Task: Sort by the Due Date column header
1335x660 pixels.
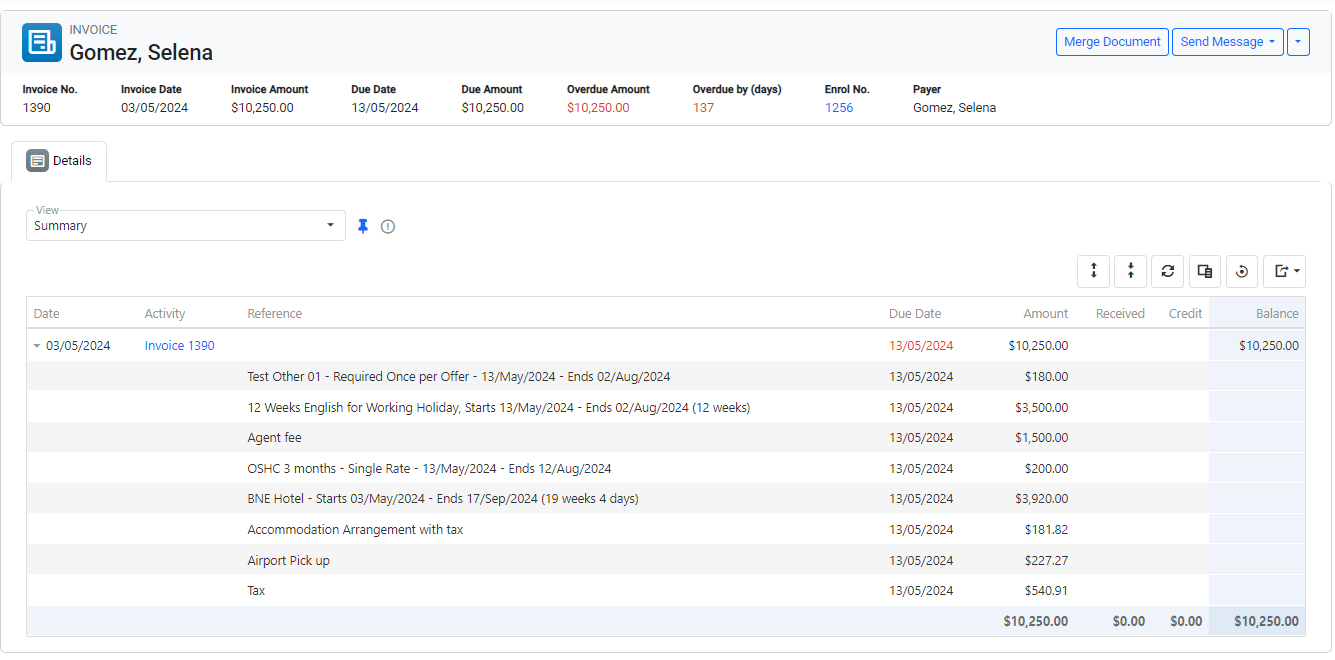Action: [x=914, y=314]
